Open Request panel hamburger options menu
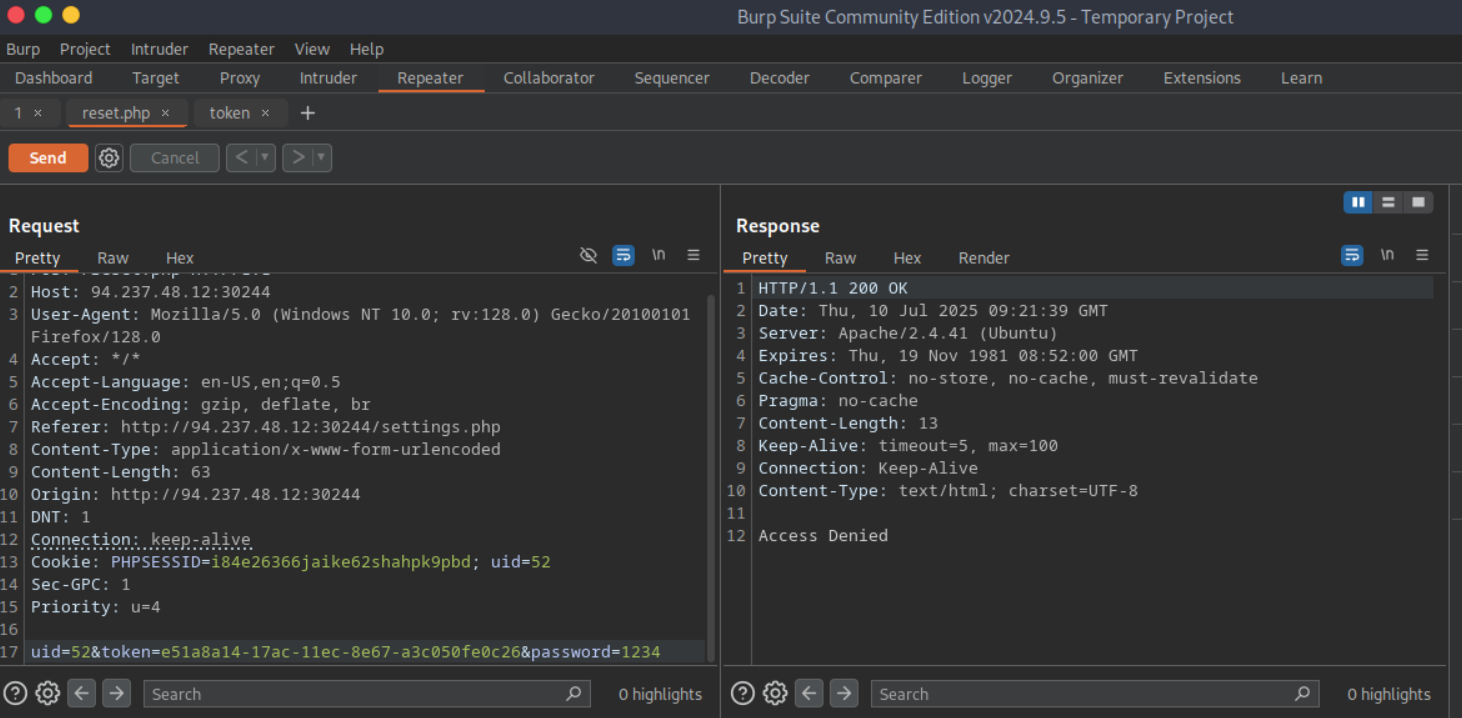Screen dimensions: 1462x718 pos(693,256)
